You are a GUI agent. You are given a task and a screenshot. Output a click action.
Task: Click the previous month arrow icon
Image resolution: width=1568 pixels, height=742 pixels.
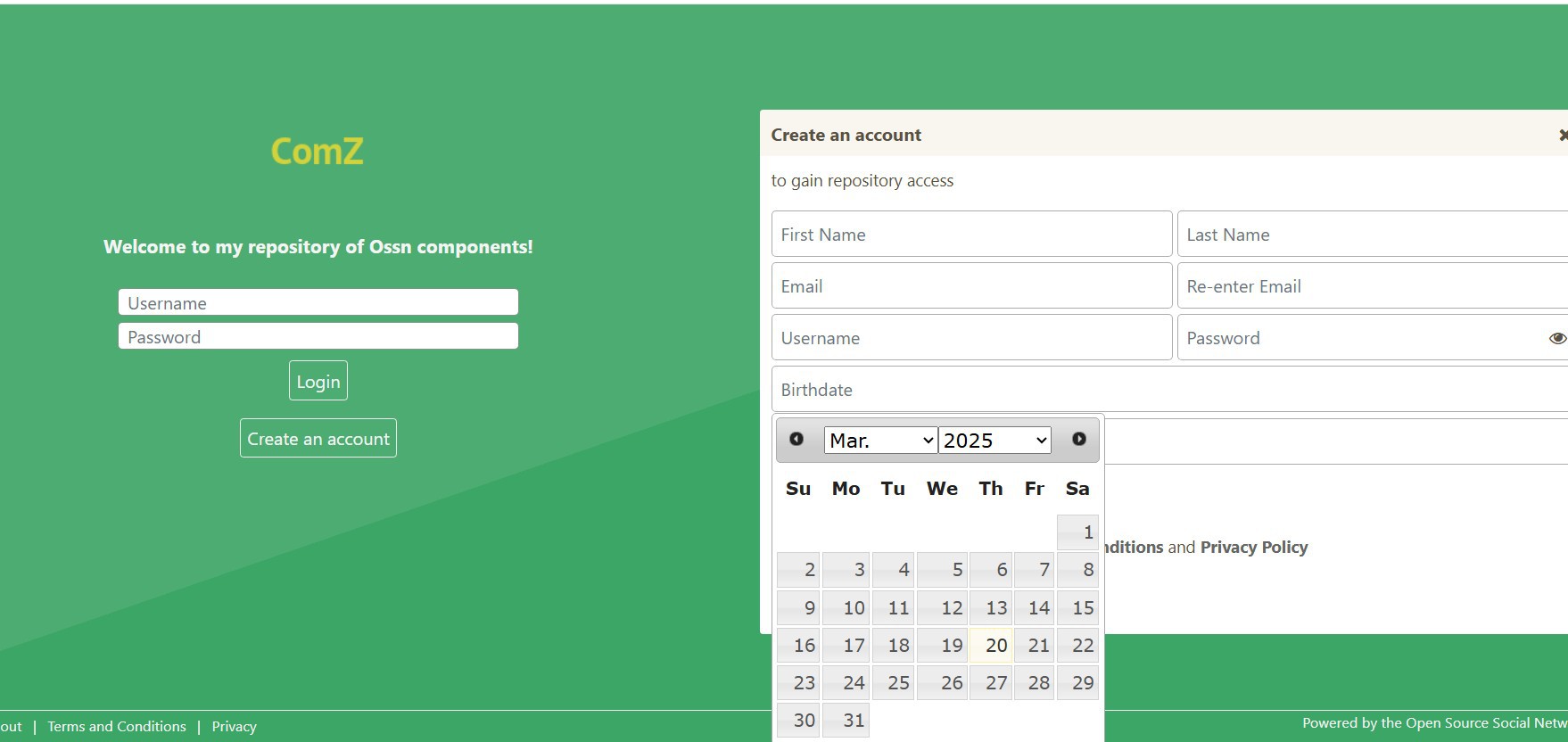click(796, 439)
